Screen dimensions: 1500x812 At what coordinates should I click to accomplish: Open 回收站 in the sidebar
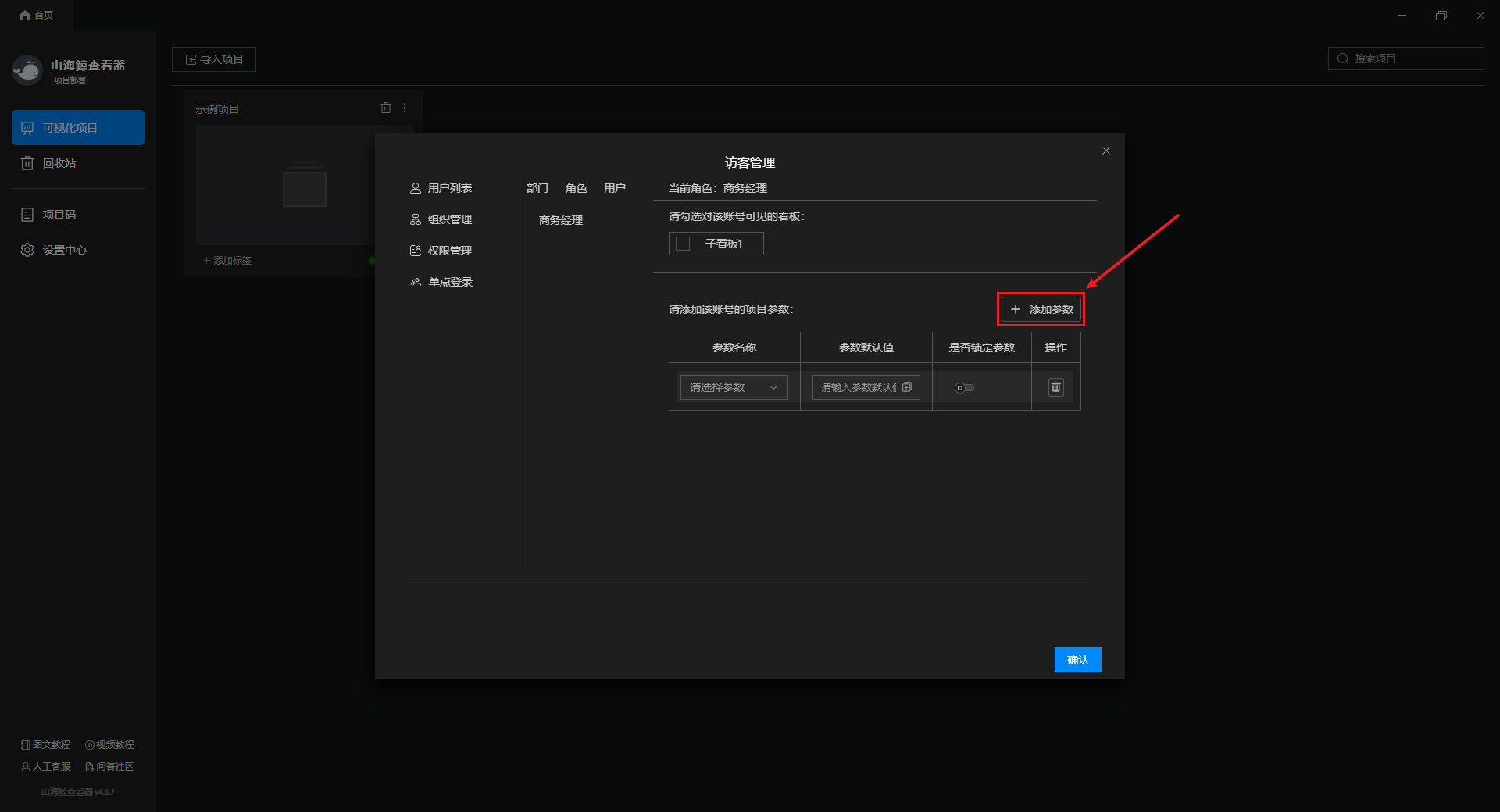coord(59,163)
